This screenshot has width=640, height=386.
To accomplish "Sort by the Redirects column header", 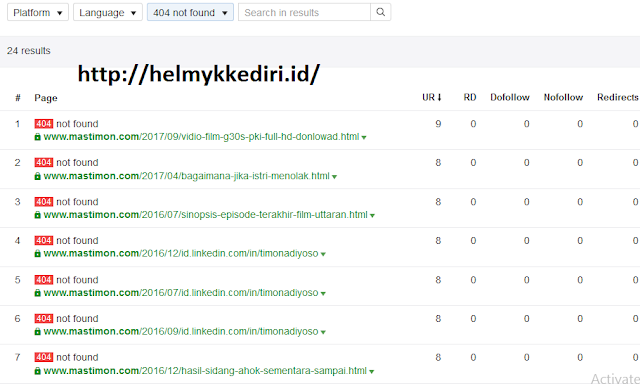I will [x=618, y=97].
